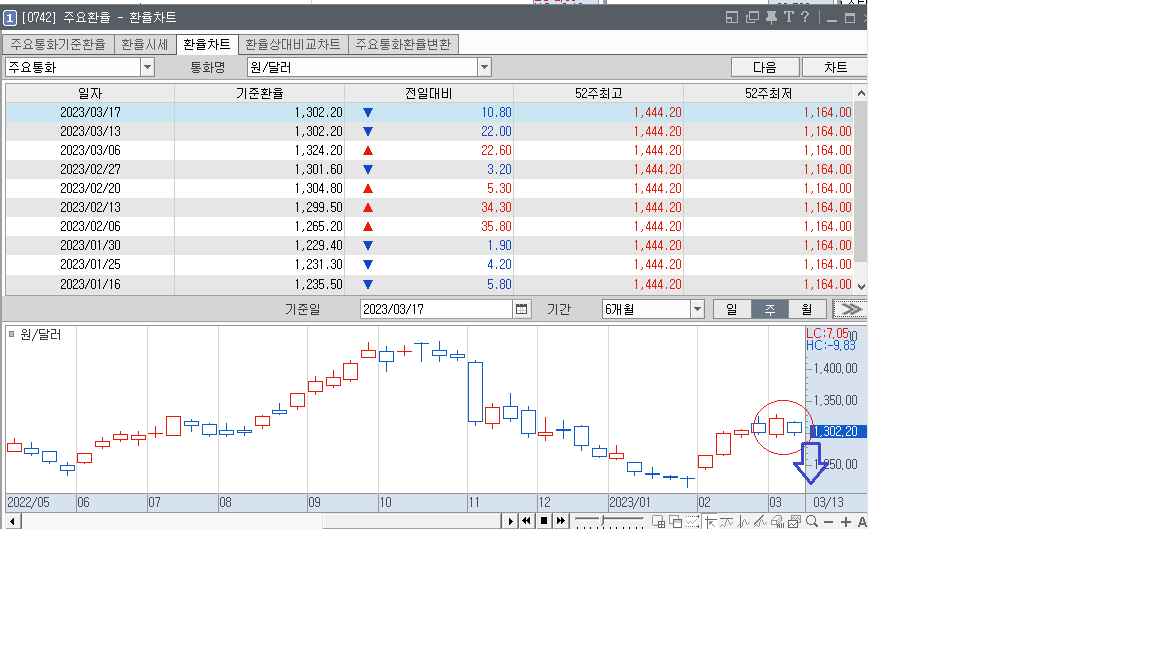Click the plus zoom-in icon below chart
1152x648 pixels.
(846, 521)
